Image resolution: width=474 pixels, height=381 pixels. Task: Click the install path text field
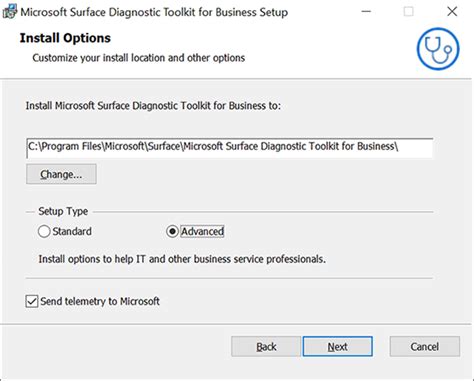pyautogui.click(x=230, y=148)
